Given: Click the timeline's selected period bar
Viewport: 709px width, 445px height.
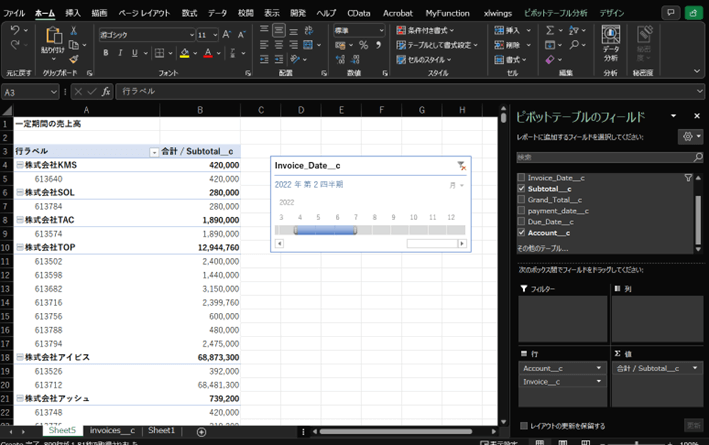Looking at the screenshot, I should pos(324,230).
